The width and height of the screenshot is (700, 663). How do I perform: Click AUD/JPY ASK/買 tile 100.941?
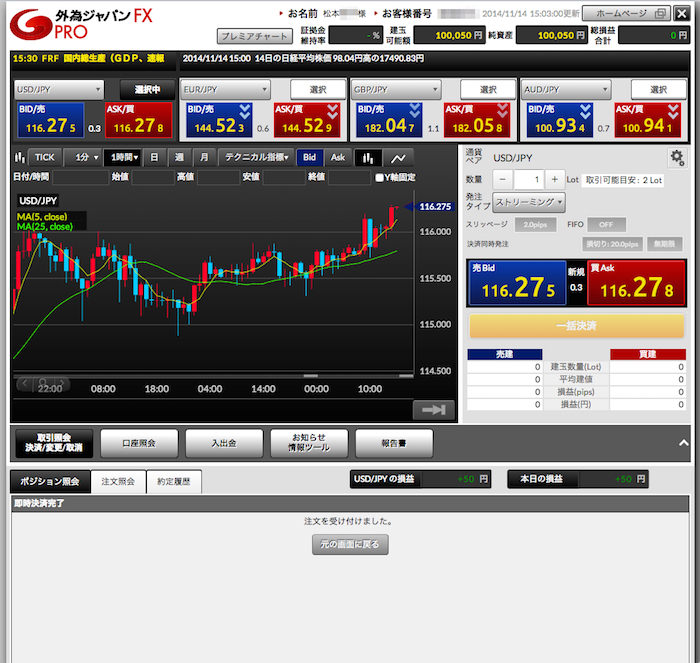tap(648, 120)
